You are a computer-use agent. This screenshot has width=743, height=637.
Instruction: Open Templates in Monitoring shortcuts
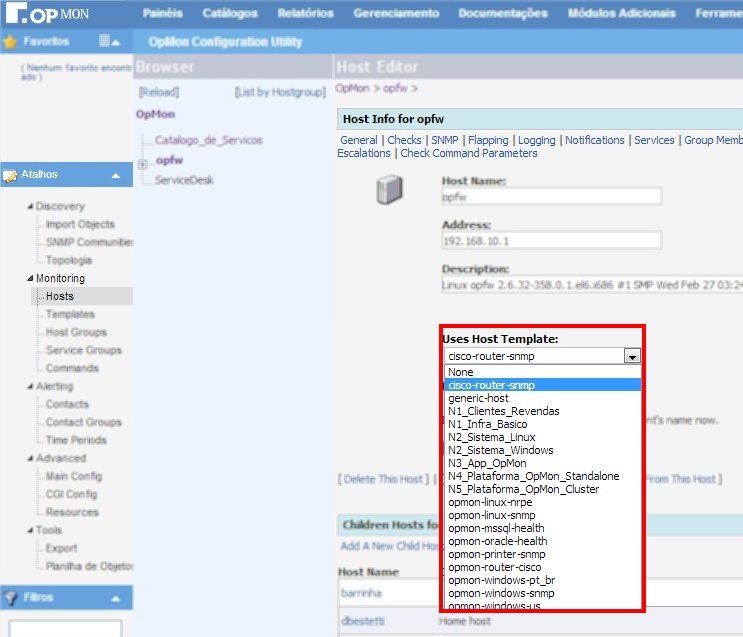[x=70, y=314]
